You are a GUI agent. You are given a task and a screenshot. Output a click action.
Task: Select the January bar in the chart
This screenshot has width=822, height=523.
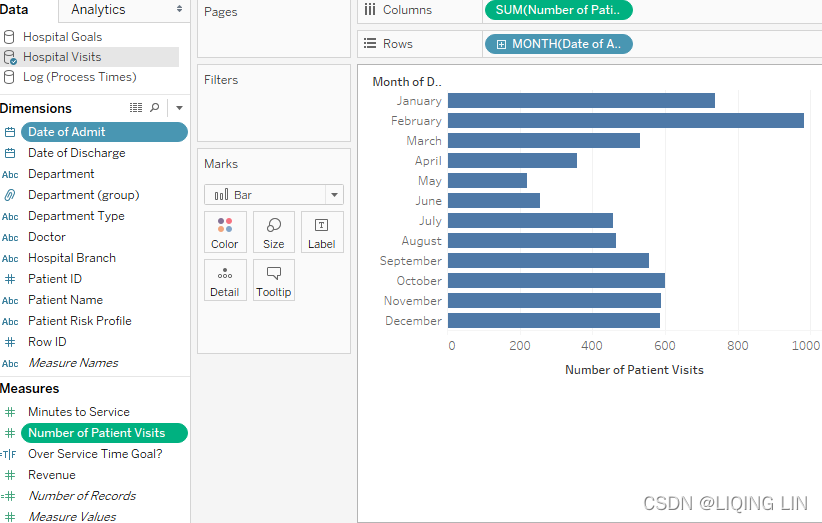(x=581, y=101)
